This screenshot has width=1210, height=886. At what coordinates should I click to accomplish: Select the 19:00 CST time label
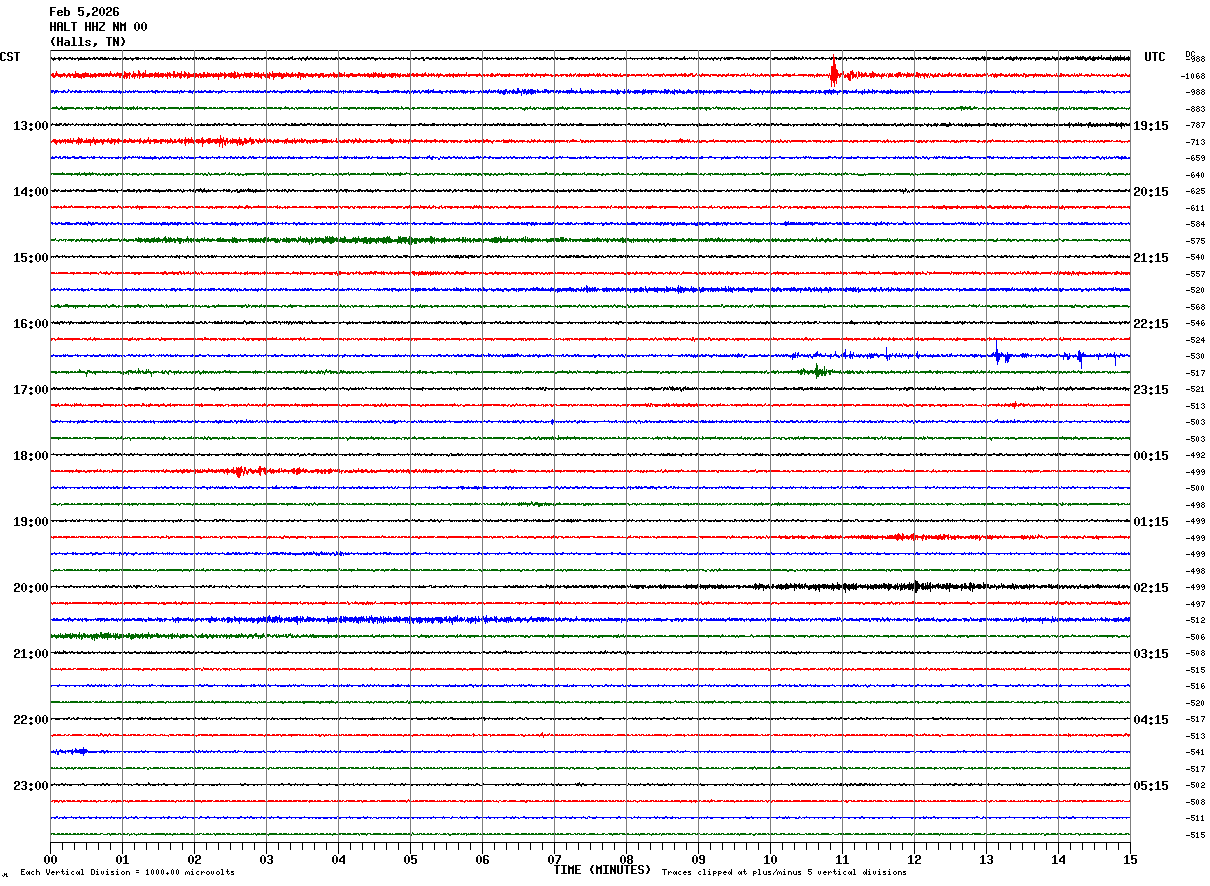click(30, 522)
